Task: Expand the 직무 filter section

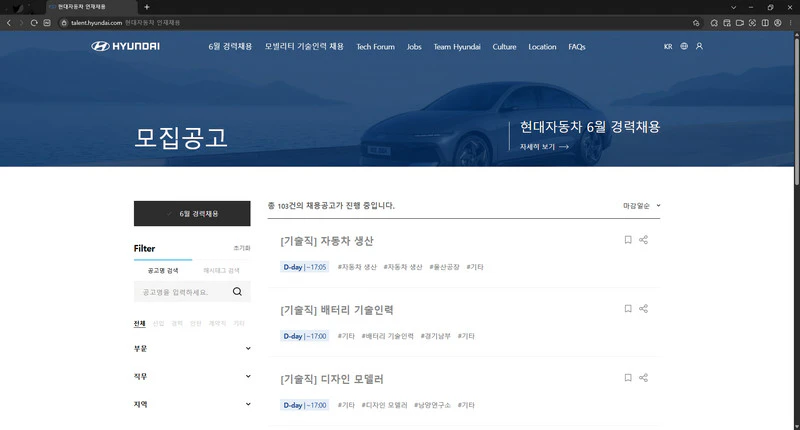Action: point(192,376)
